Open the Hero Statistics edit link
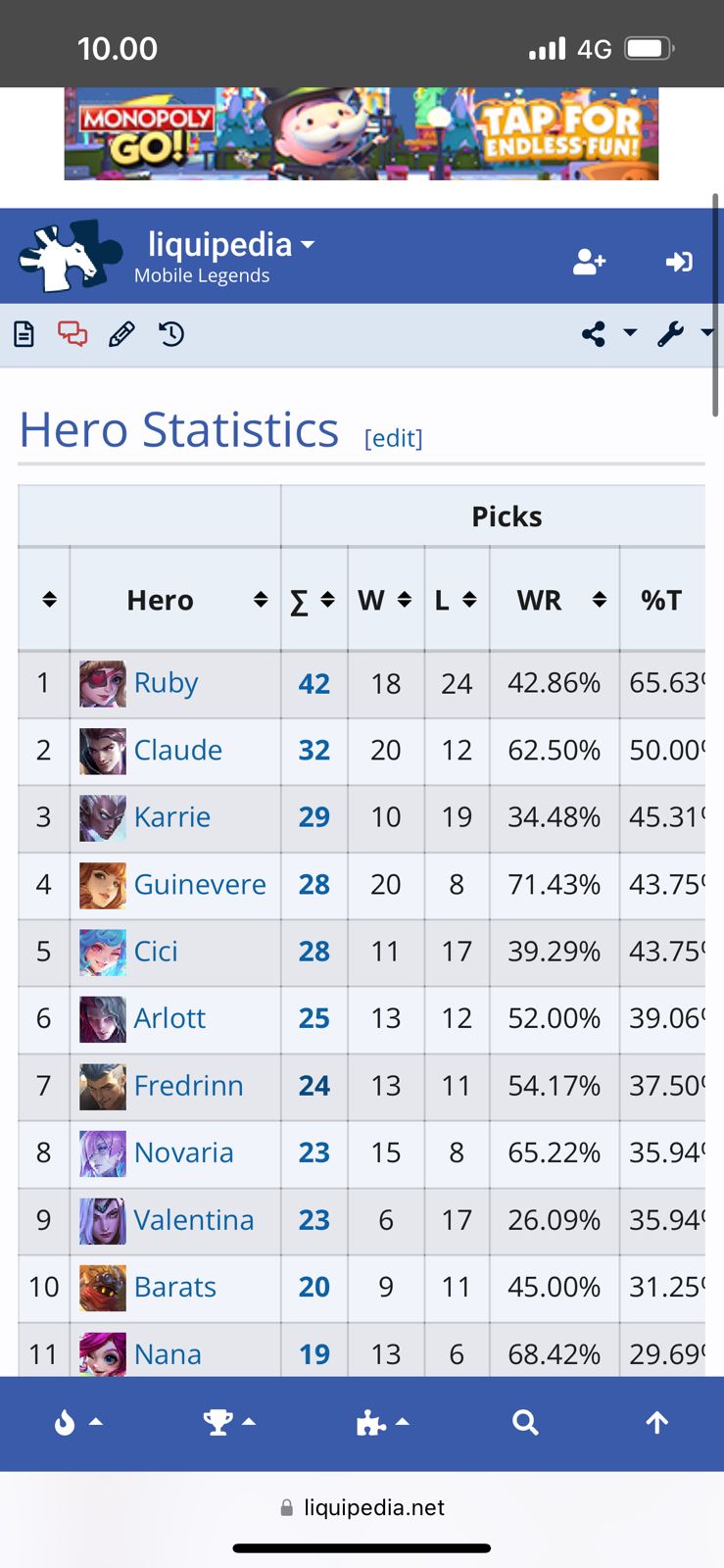 394,438
